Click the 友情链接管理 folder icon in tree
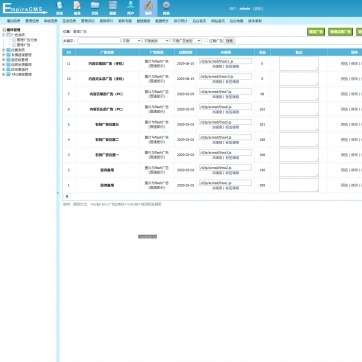Viewport: 362px width, 362px height. (9, 55)
